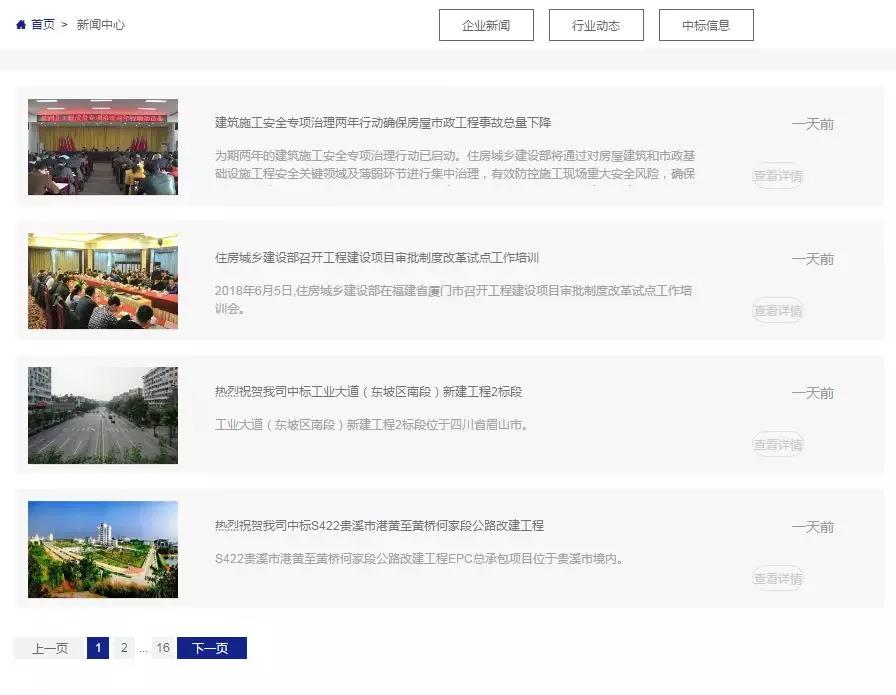Open 新闻中心 breadcrumb link
This screenshot has width=896, height=695.
point(101,25)
